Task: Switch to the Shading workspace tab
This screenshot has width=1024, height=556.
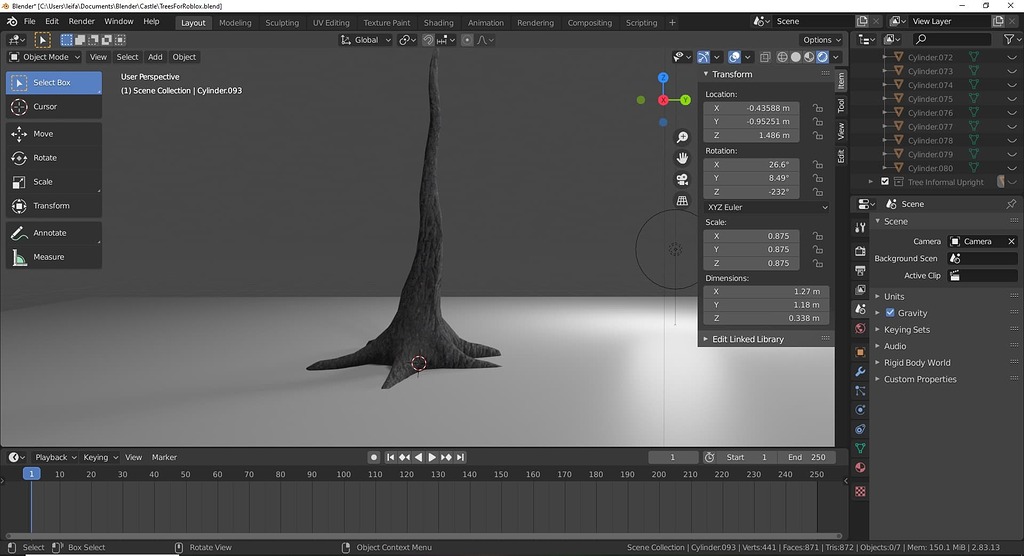Action: [x=438, y=22]
